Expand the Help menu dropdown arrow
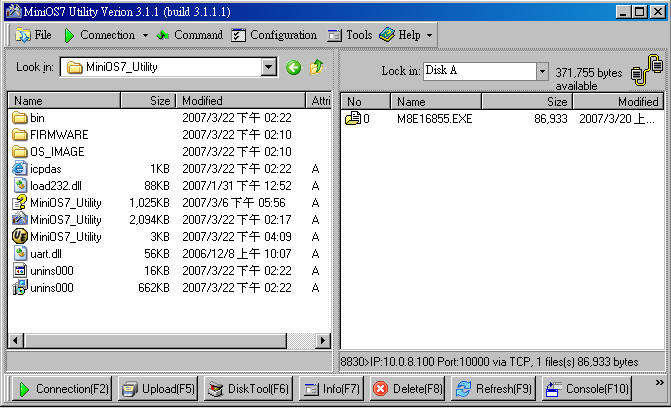 tap(429, 36)
